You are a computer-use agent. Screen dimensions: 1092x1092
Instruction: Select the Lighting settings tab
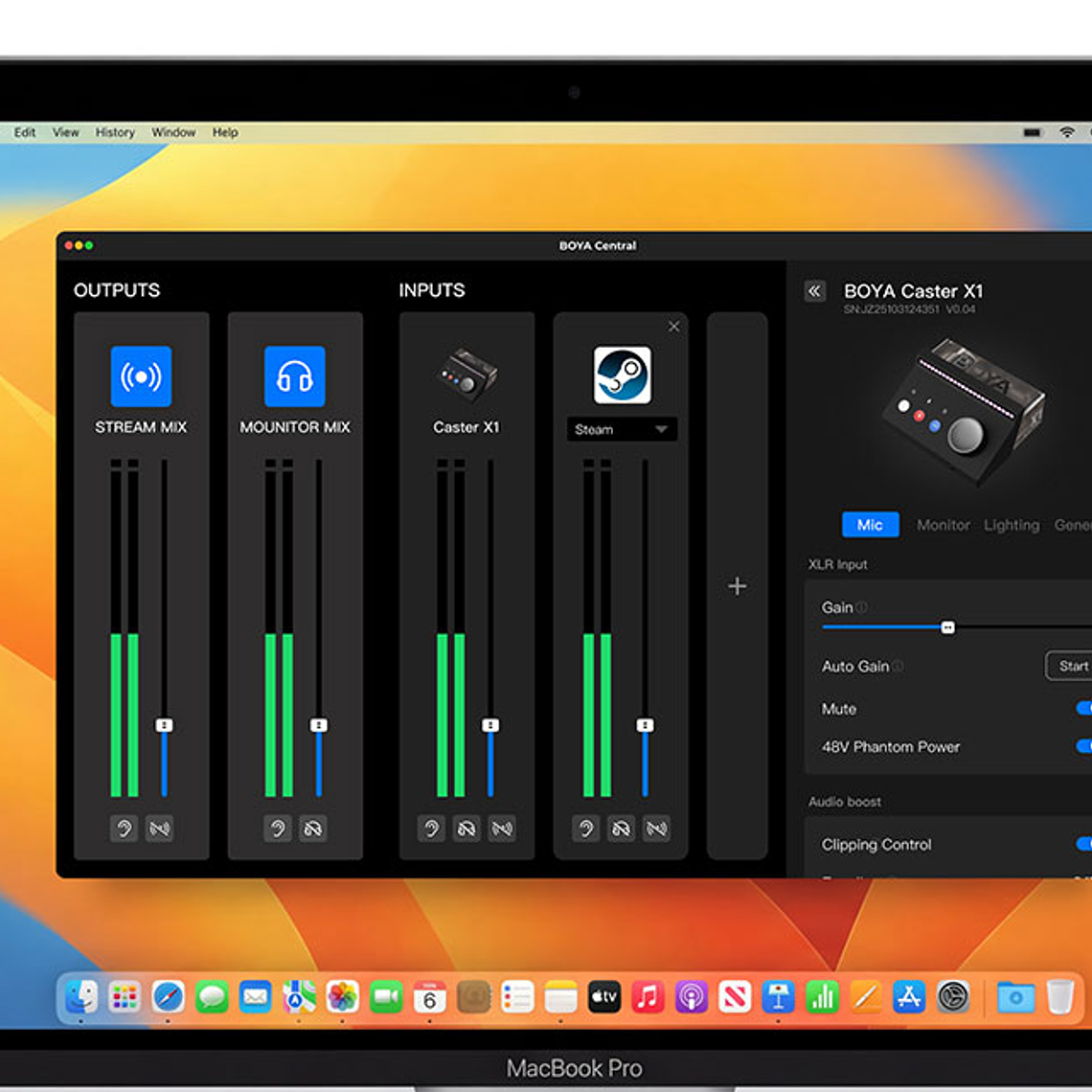tap(1012, 525)
